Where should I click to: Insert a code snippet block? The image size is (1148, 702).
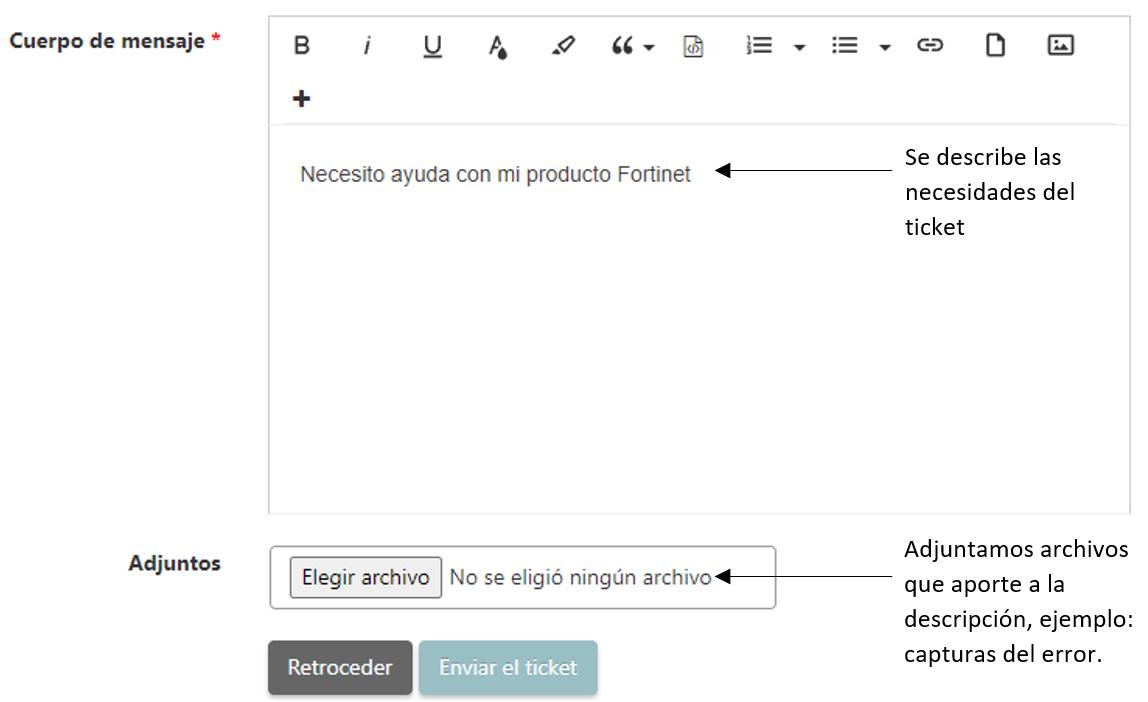[x=693, y=46]
